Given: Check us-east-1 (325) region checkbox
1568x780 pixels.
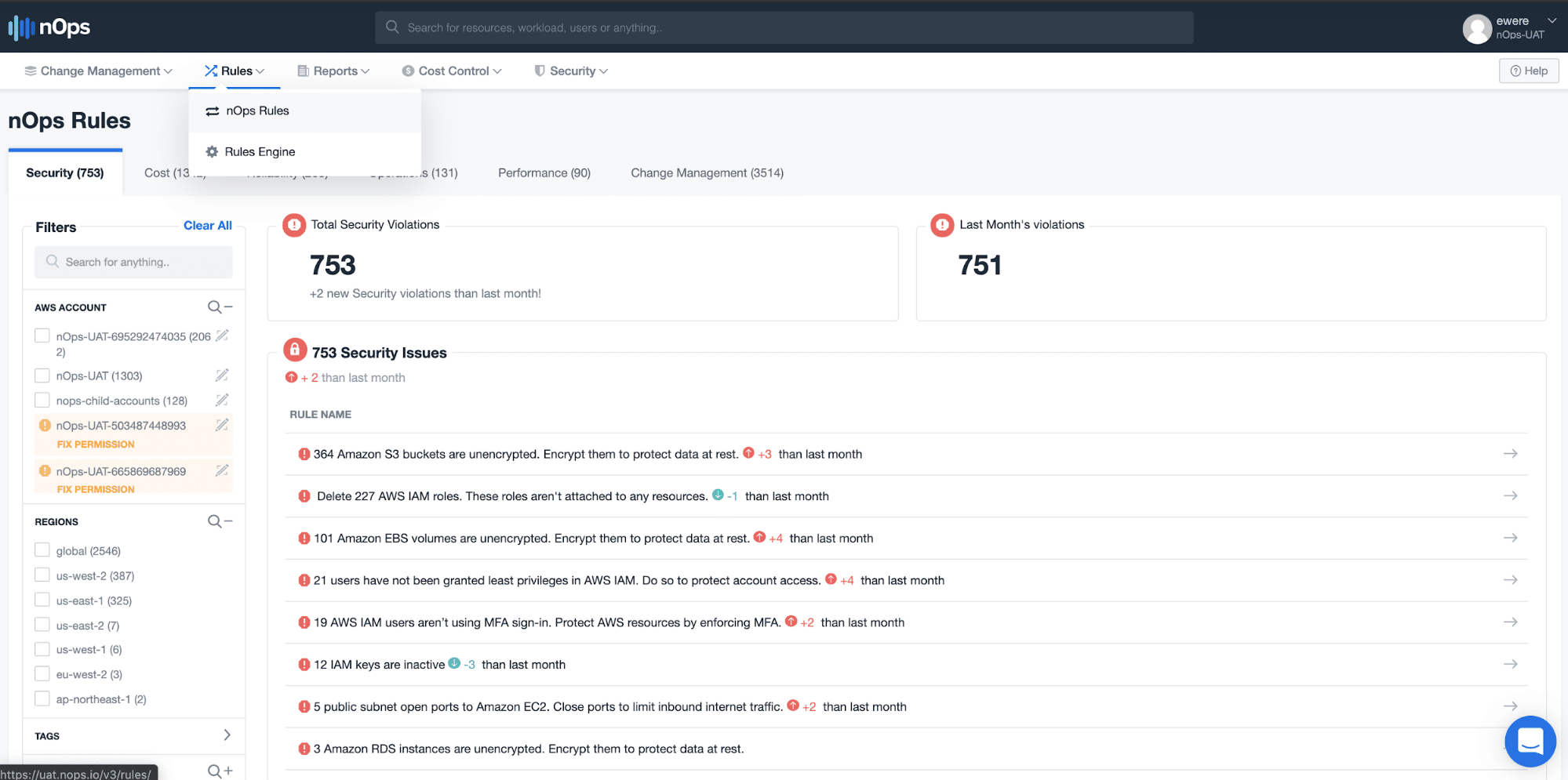Looking at the screenshot, I should coord(42,600).
